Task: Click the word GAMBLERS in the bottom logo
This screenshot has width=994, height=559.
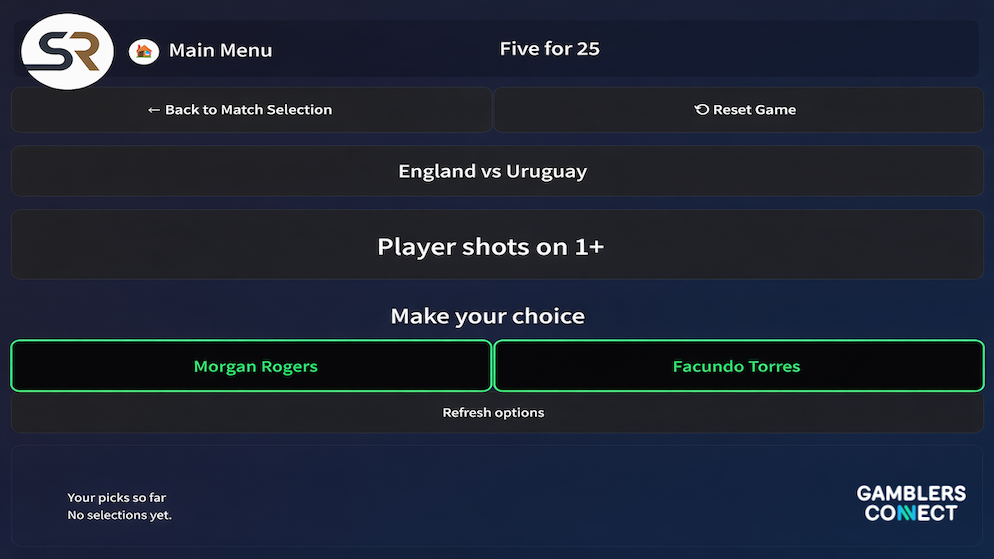Action: click(911, 493)
